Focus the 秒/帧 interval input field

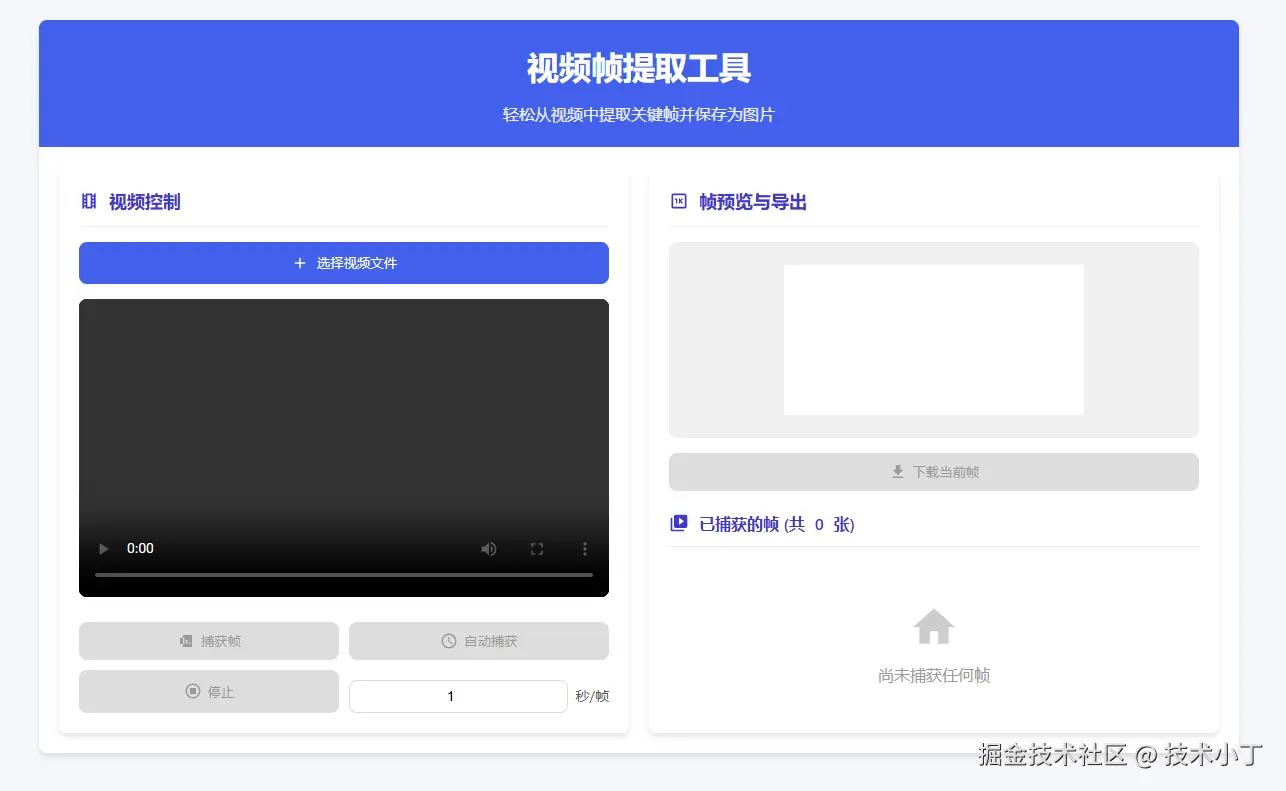458,696
